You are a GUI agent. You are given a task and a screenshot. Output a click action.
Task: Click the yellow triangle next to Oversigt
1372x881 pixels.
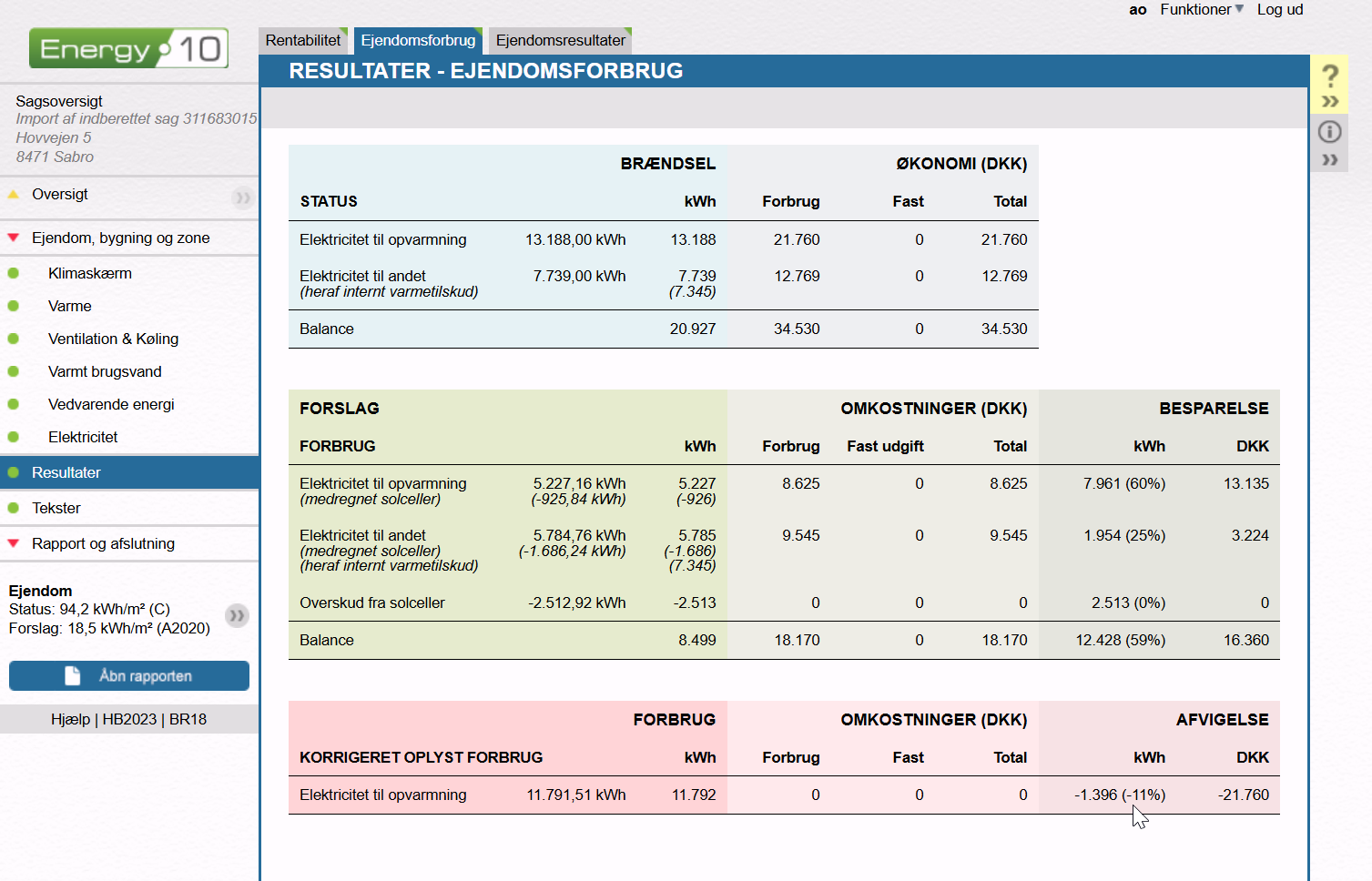14,195
